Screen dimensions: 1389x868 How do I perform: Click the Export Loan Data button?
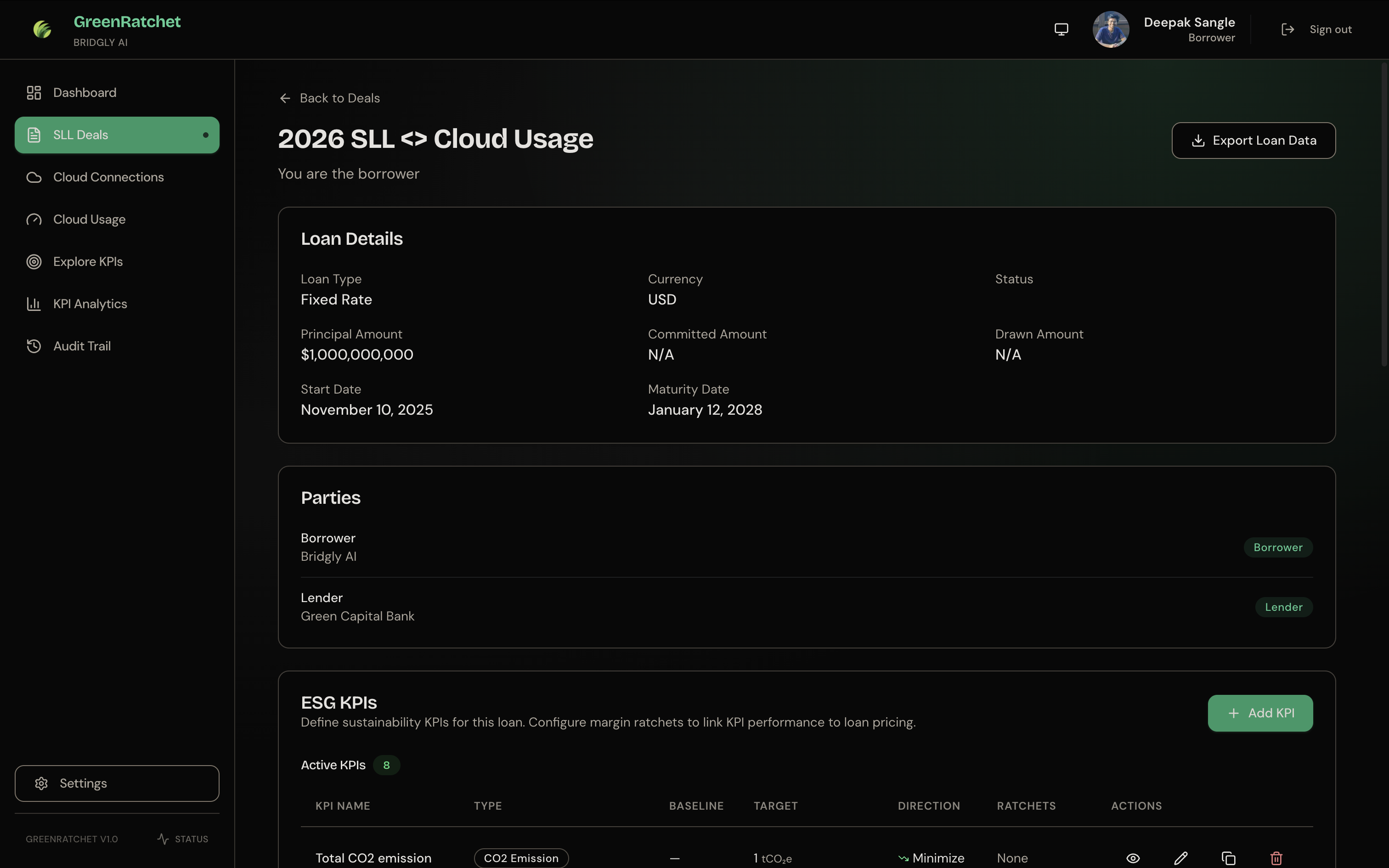pos(1253,141)
